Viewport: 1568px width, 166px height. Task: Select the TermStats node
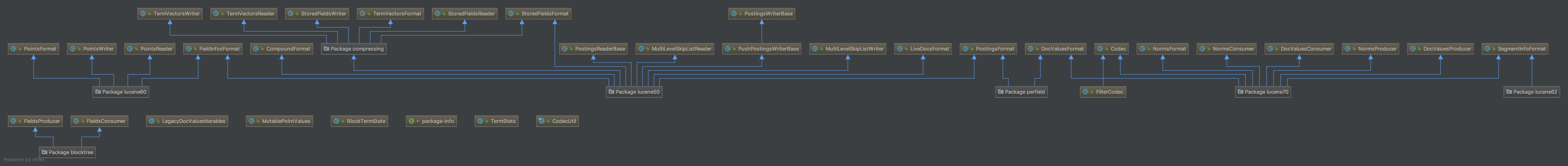pos(497,122)
